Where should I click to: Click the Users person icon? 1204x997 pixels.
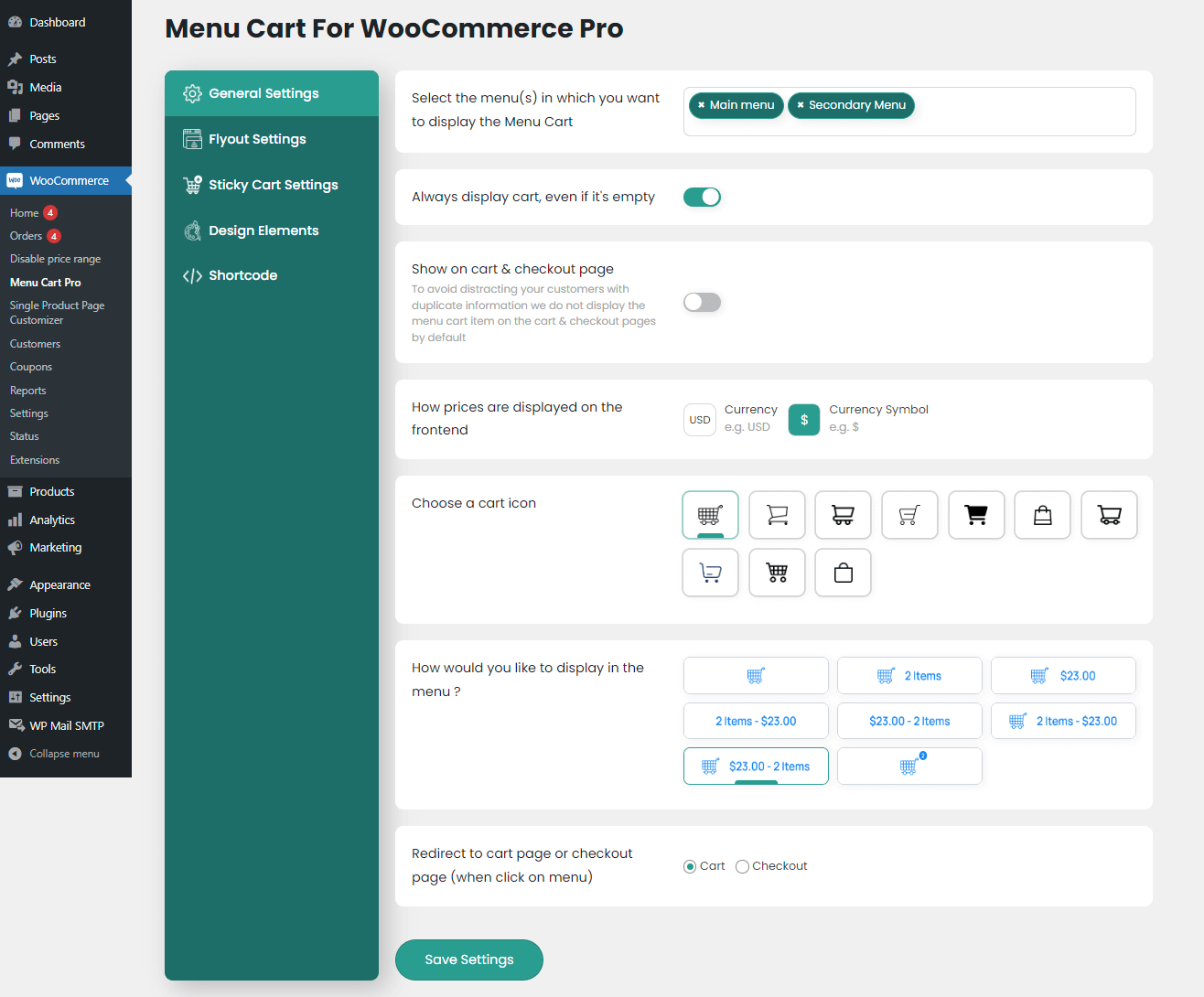[15, 641]
